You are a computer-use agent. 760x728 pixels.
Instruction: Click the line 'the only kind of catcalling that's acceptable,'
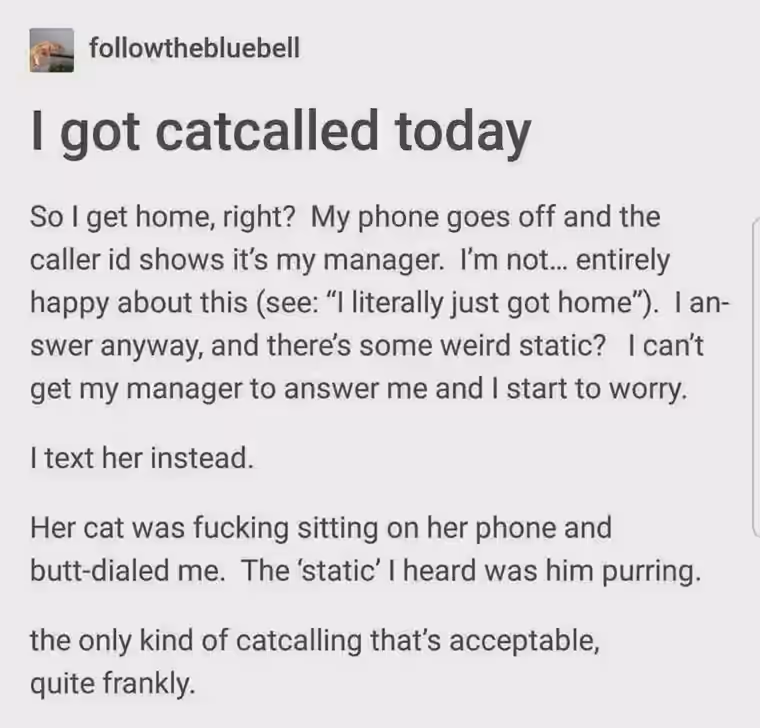315,640
